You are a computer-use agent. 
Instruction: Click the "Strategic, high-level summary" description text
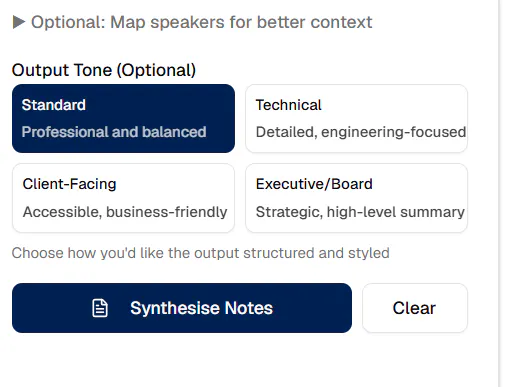click(x=360, y=212)
